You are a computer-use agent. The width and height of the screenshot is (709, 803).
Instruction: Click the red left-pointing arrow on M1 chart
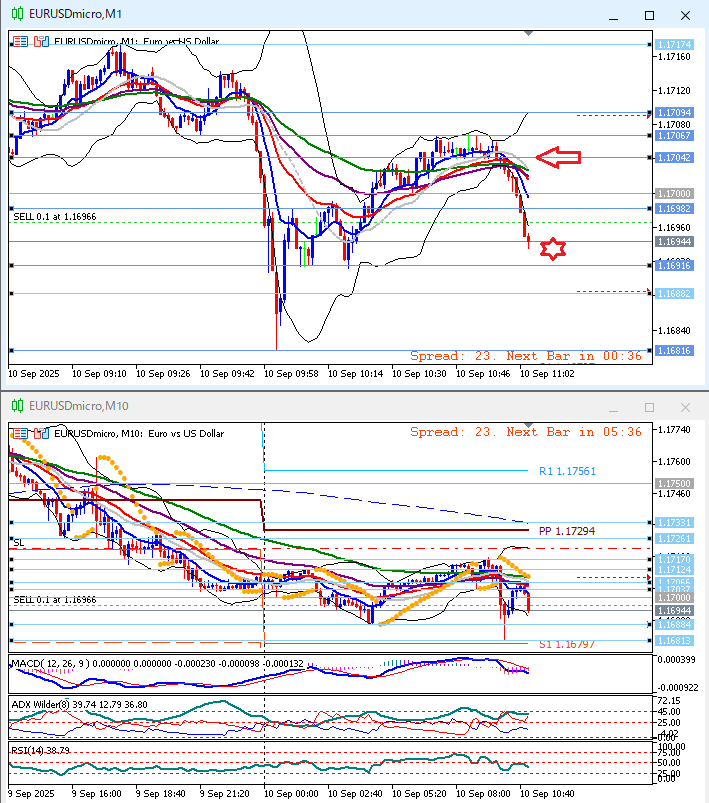pyautogui.click(x=558, y=156)
